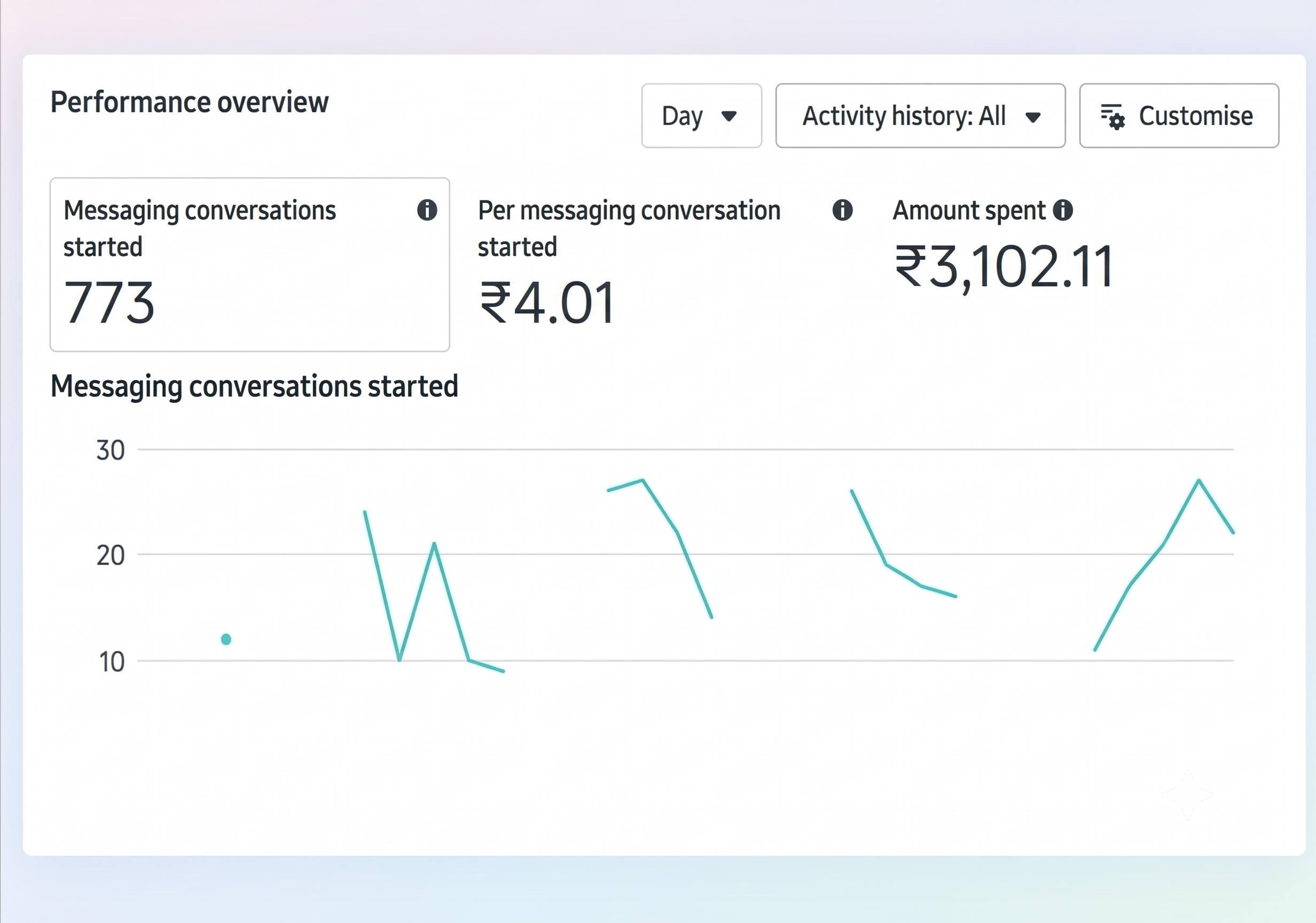Click the Customise filter-gear icon
This screenshot has height=923, width=1316.
click(x=1113, y=117)
